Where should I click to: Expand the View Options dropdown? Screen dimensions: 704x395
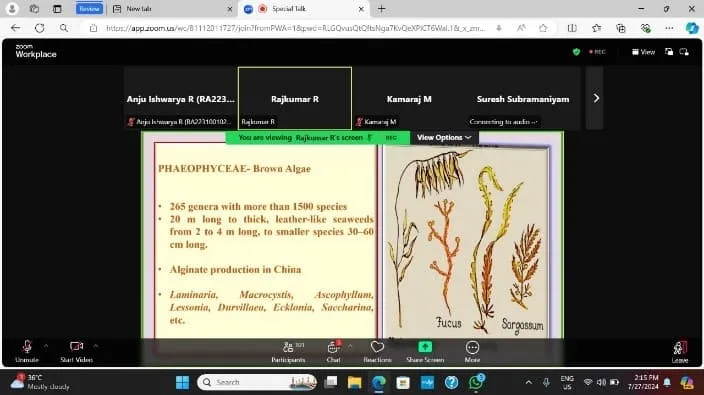click(x=444, y=137)
